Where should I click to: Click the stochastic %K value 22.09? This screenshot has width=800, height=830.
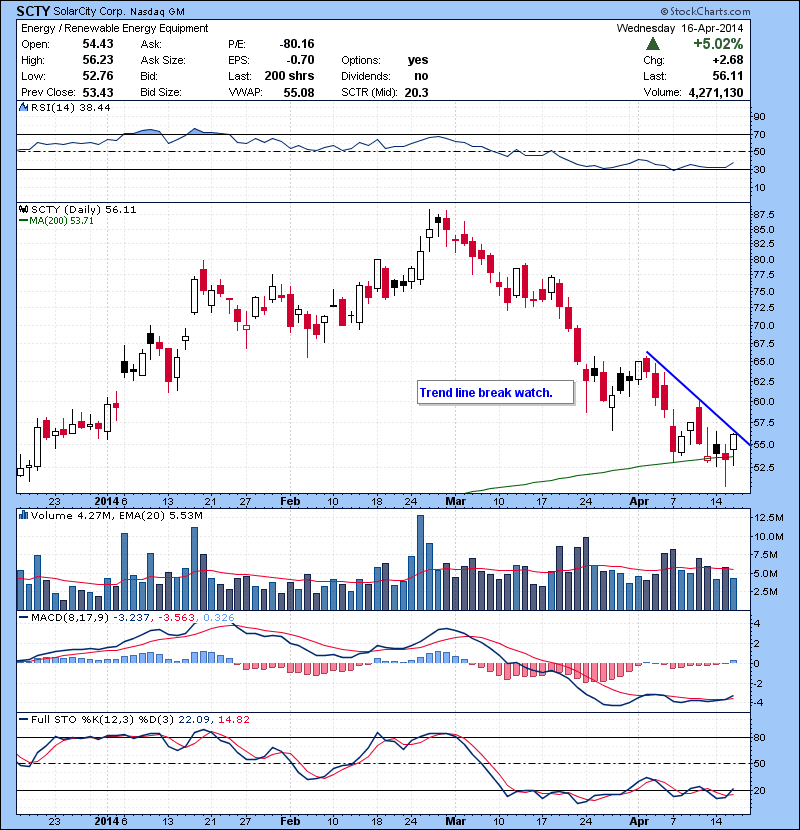(x=192, y=719)
